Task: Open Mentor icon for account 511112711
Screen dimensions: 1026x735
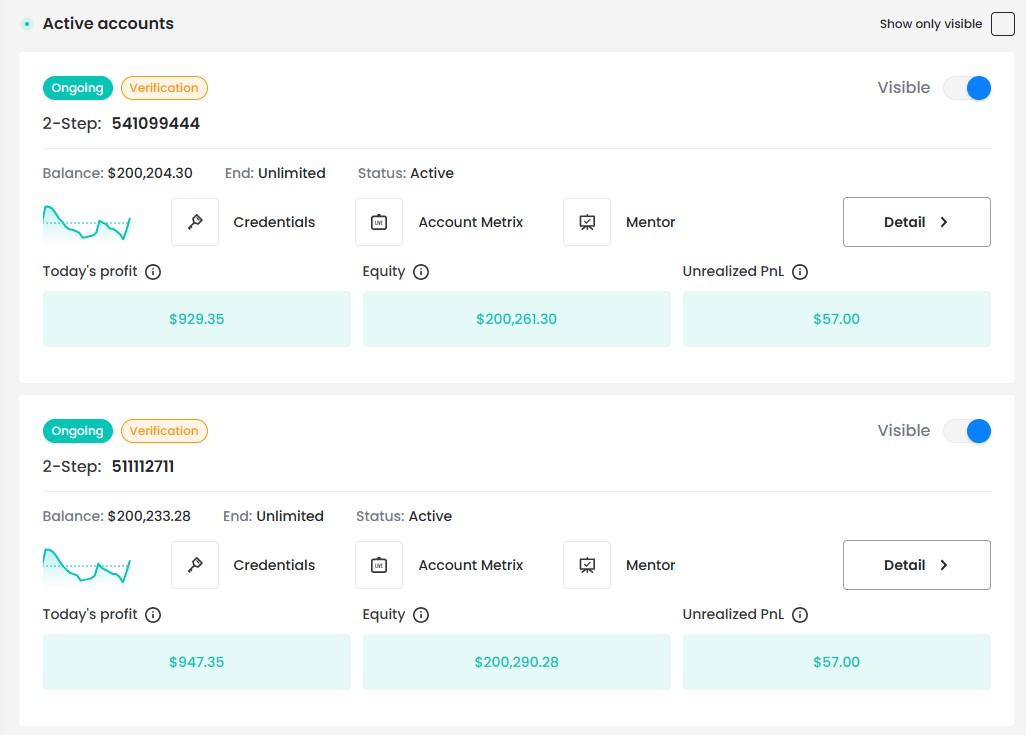Action: pyautogui.click(x=587, y=565)
